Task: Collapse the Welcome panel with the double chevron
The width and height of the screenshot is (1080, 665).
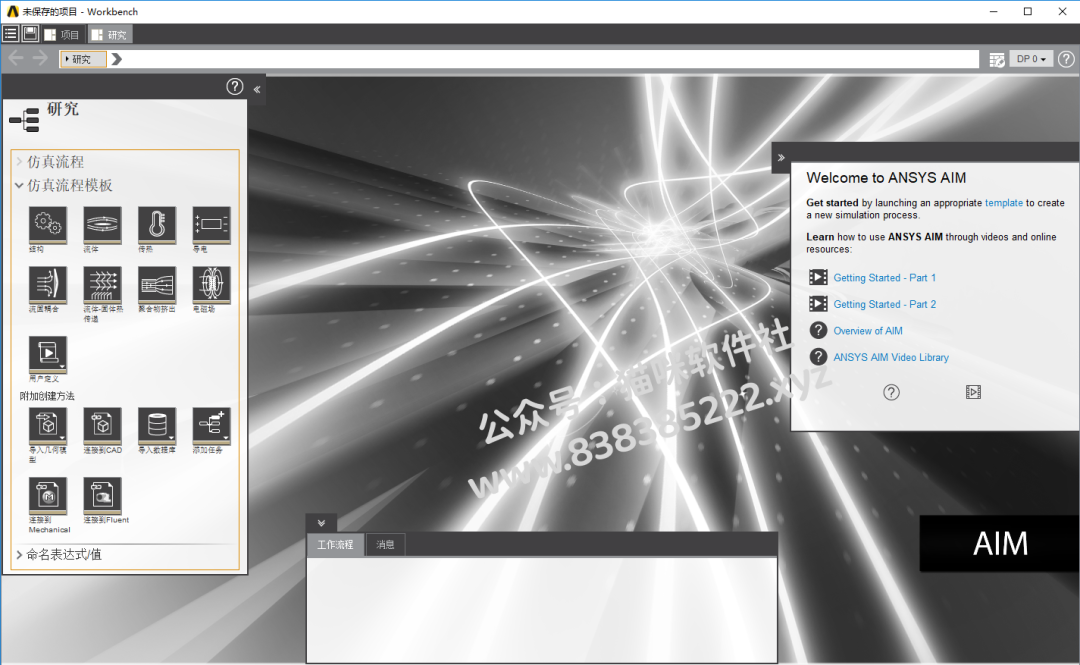Action: coord(781,158)
